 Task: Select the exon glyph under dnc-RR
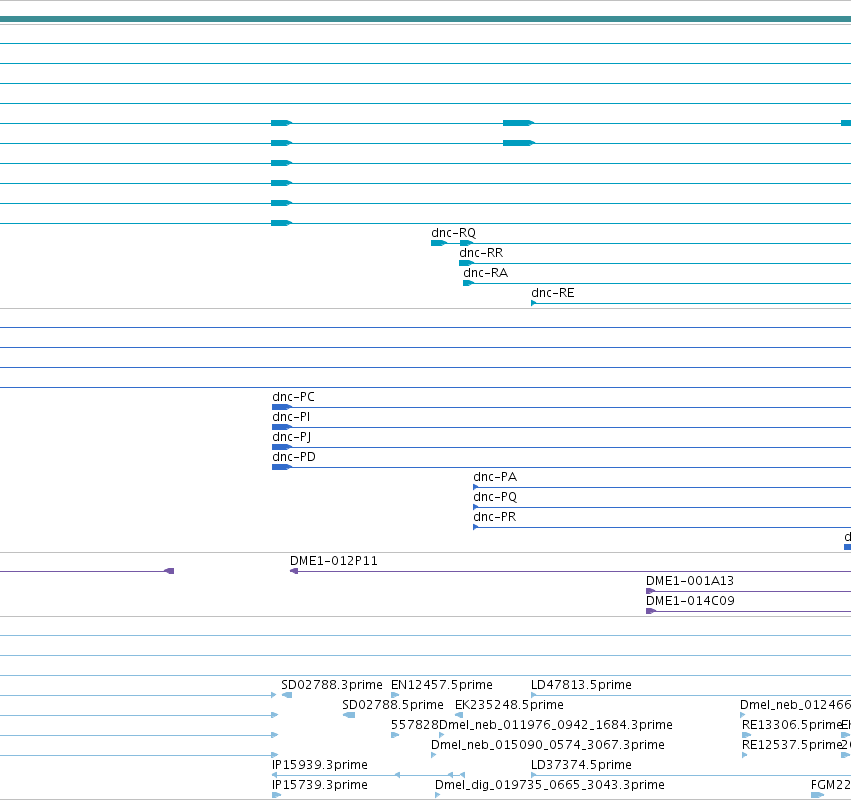[x=466, y=263]
